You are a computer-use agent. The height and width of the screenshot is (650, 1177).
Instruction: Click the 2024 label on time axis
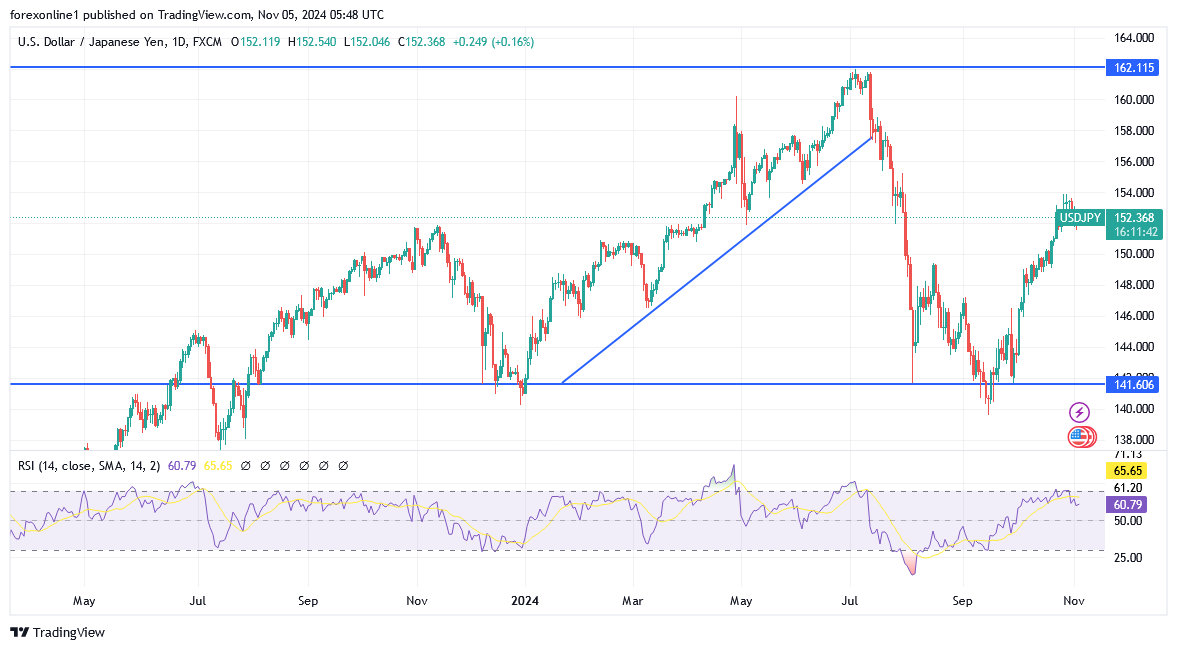pos(525,600)
